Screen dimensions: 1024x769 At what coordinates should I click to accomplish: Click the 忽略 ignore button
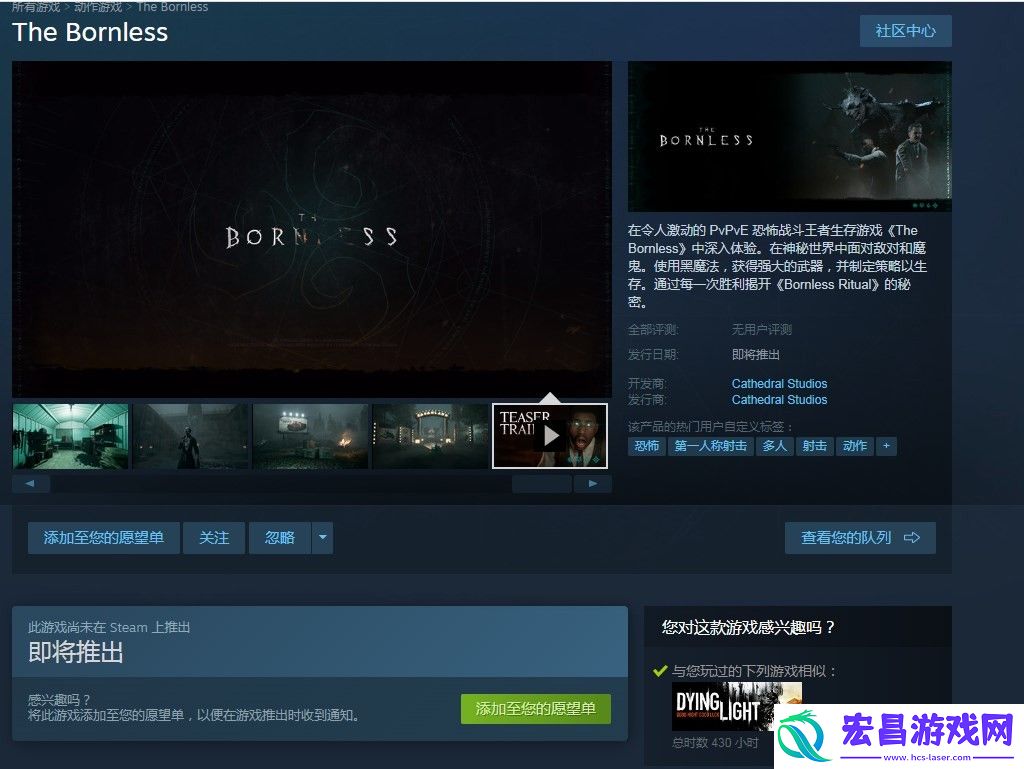click(280, 538)
